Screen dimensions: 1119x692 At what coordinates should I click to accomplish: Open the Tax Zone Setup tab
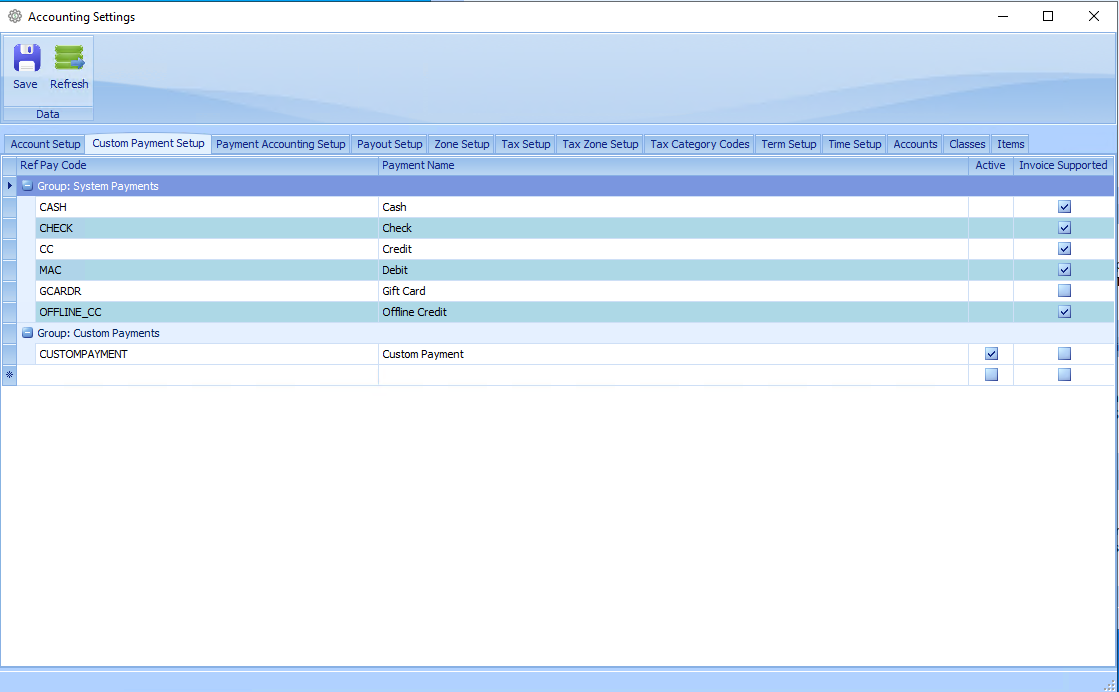600,144
